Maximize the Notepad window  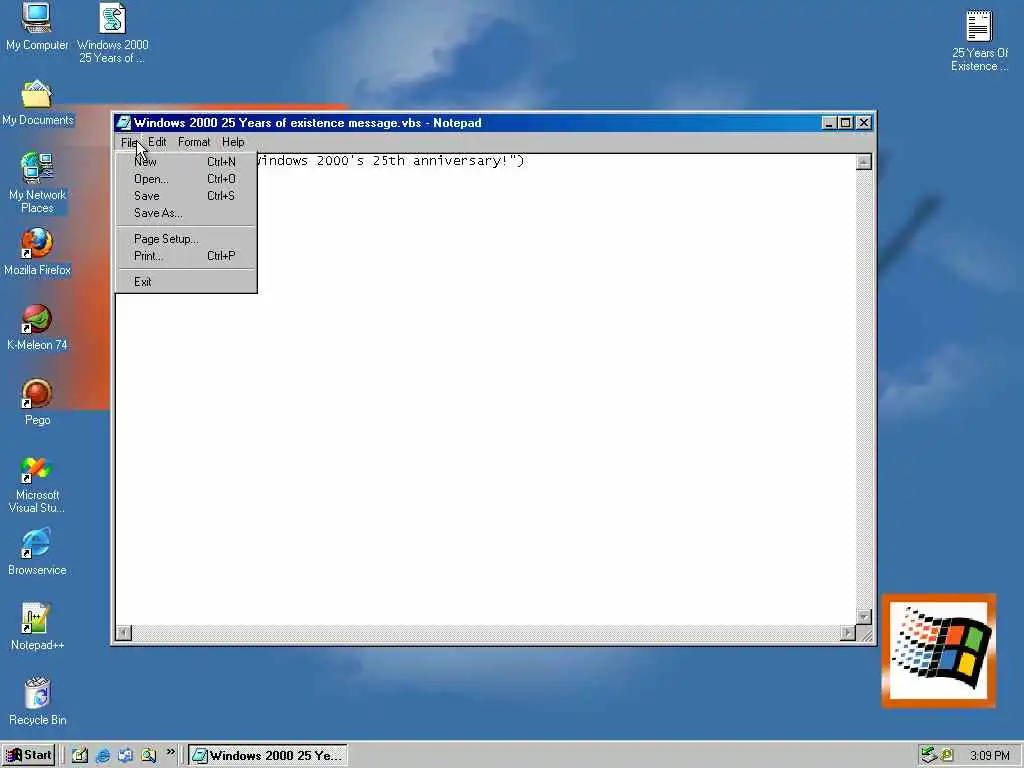[x=846, y=123]
